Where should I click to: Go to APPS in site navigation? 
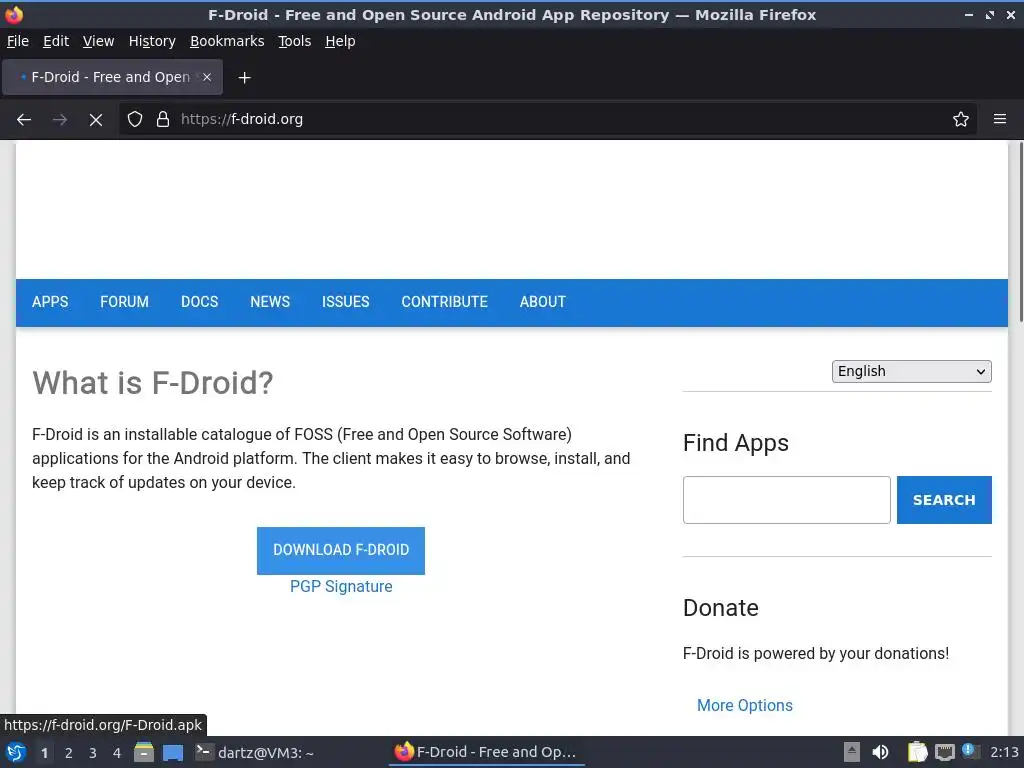click(50, 302)
